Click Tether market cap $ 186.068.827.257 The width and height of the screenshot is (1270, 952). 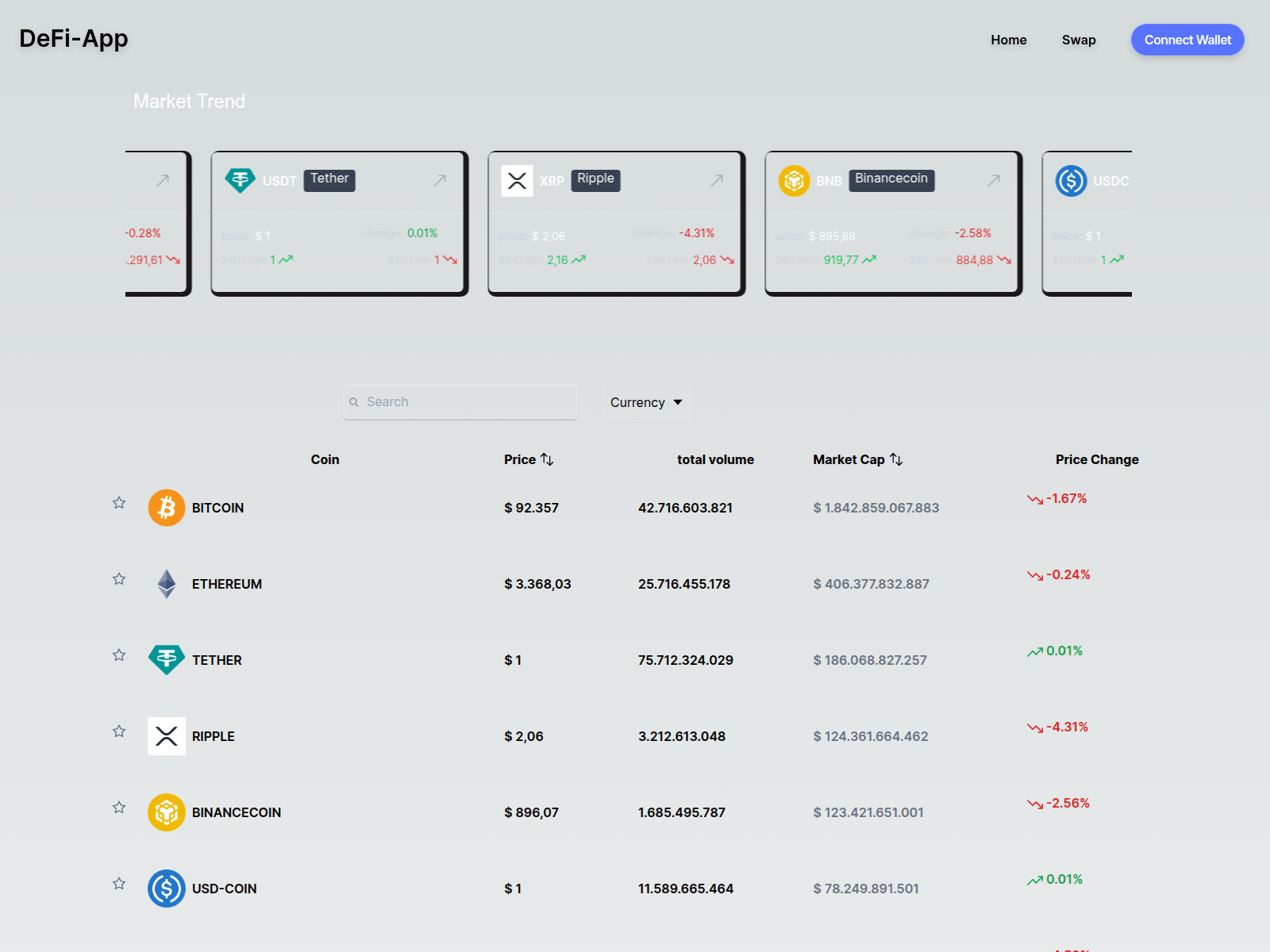(870, 660)
